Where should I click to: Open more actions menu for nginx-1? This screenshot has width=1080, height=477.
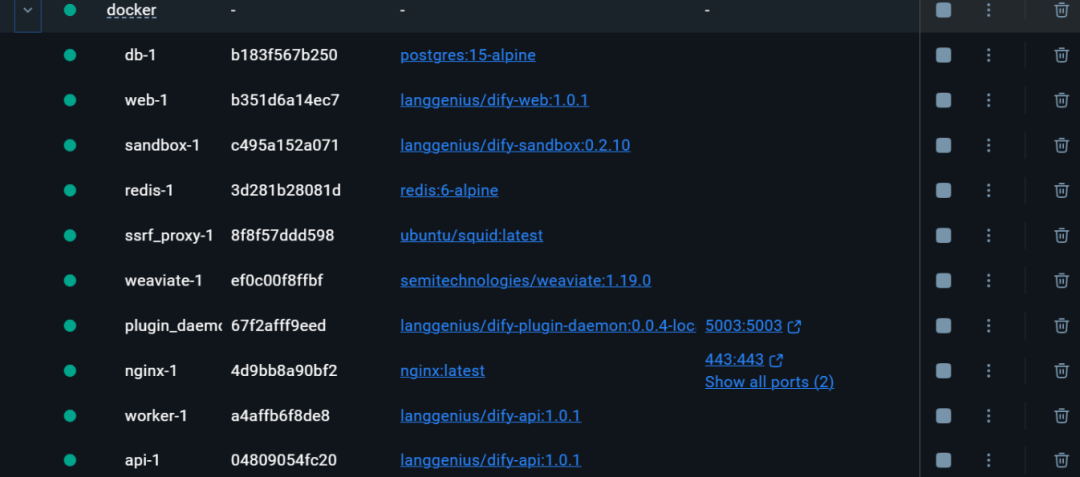(988, 371)
